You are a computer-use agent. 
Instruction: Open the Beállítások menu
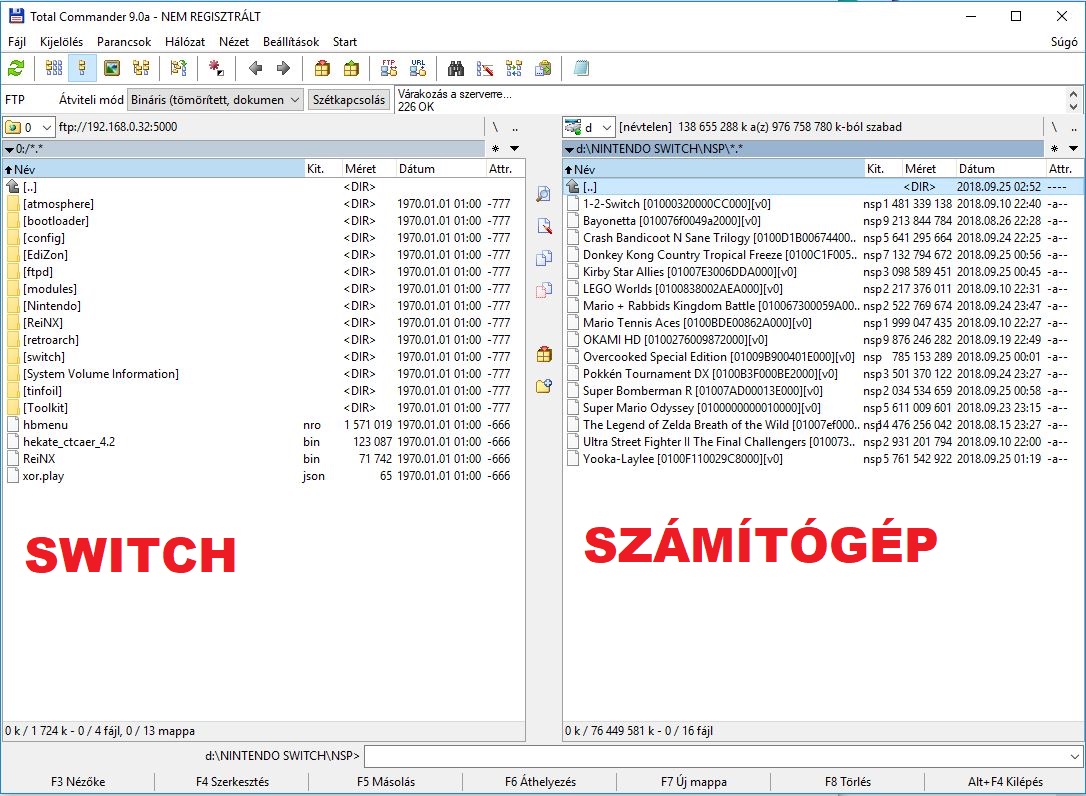[x=291, y=42]
